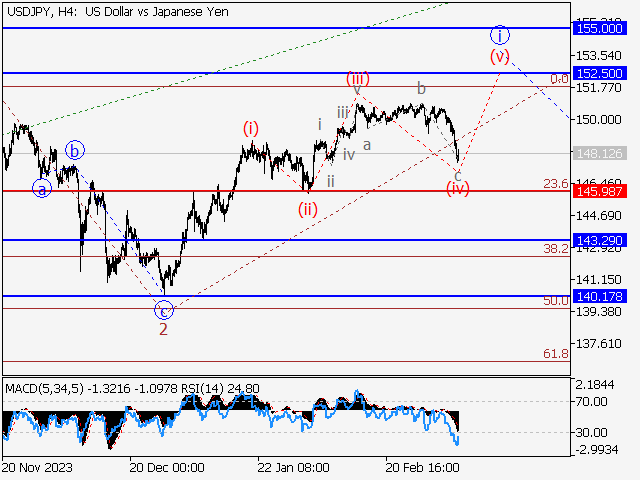
Task: Click the 140.178 blue price label
Action: click(x=599, y=296)
